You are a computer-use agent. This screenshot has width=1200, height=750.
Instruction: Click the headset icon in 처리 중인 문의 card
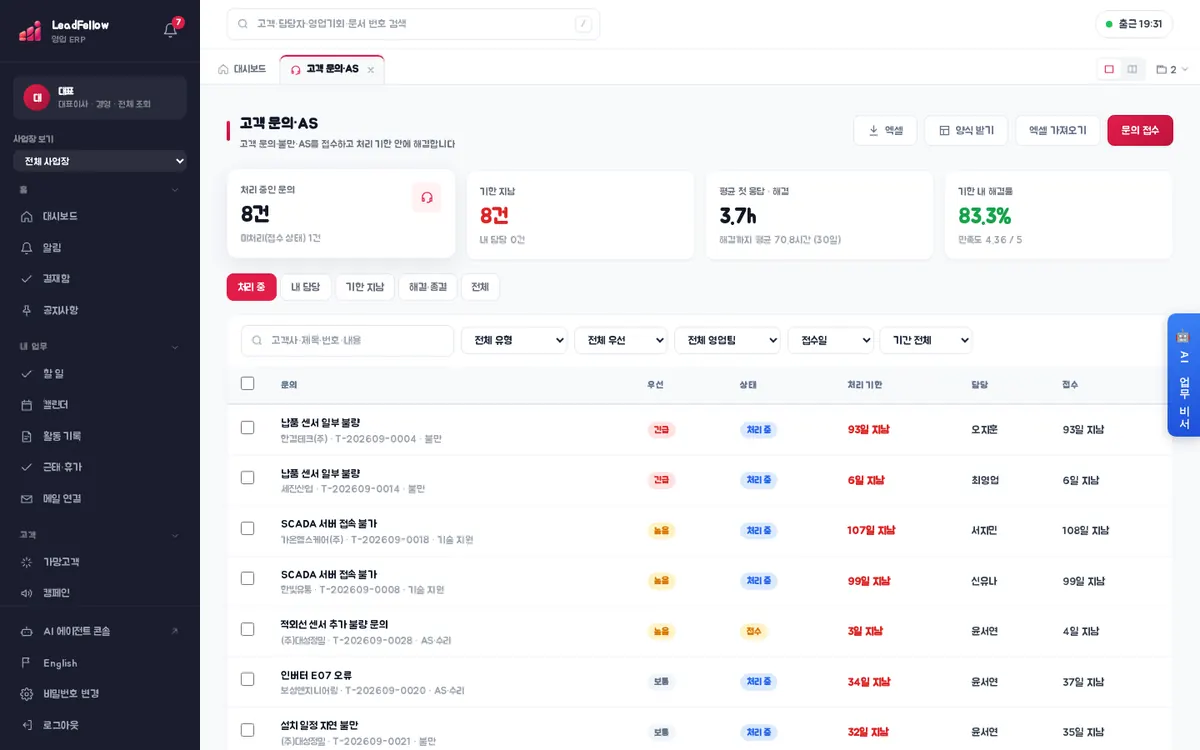click(x=427, y=198)
